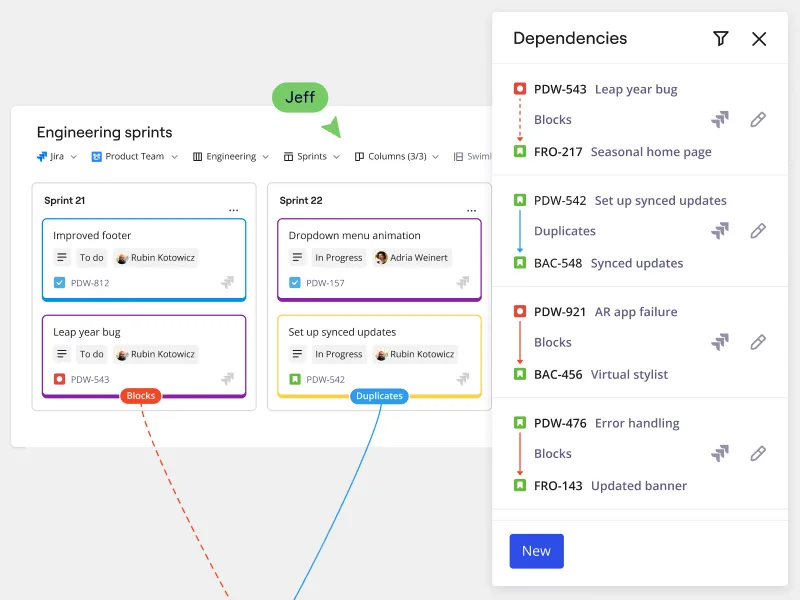Click the green story icon next to PDW-542
The height and width of the screenshot is (600, 800).
[x=294, y=379]
